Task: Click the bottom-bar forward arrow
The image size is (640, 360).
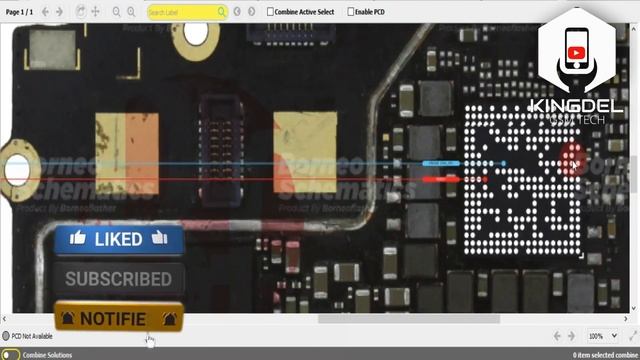Action: [x=571, y=336]
